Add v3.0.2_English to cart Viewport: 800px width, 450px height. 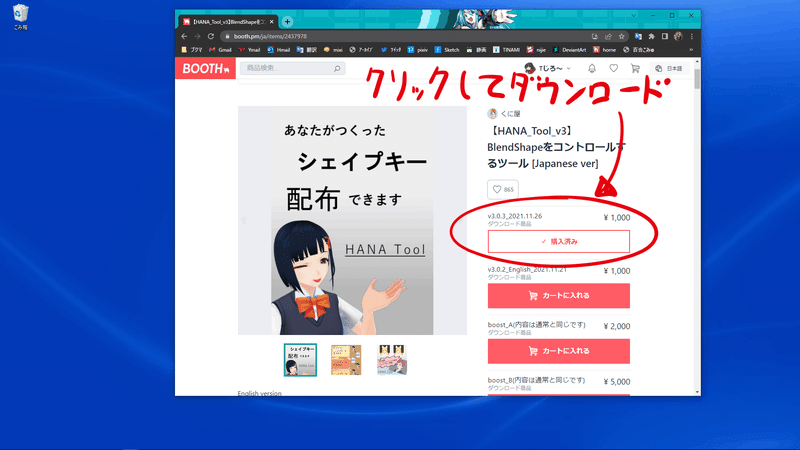(559, 296)
